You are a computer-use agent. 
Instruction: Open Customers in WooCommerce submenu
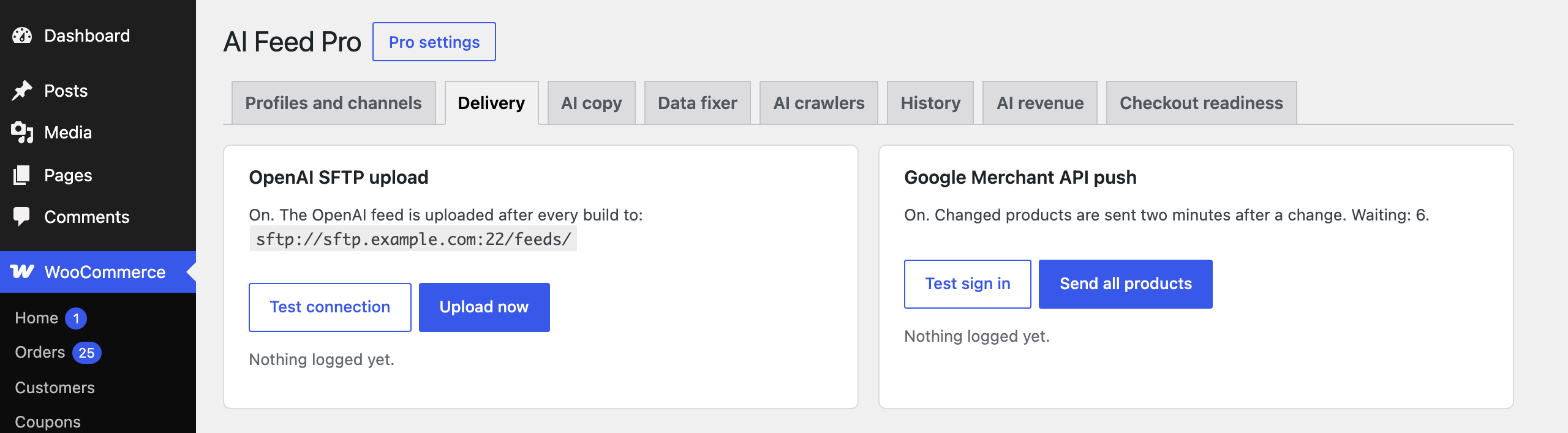click(55, 388)
